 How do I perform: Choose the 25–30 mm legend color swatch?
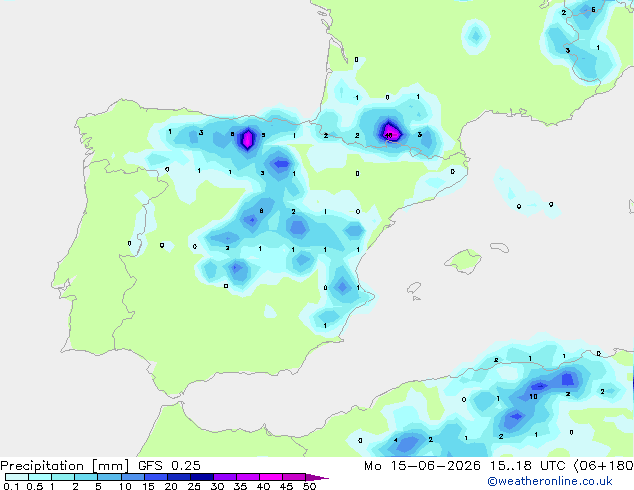point(201,477)
